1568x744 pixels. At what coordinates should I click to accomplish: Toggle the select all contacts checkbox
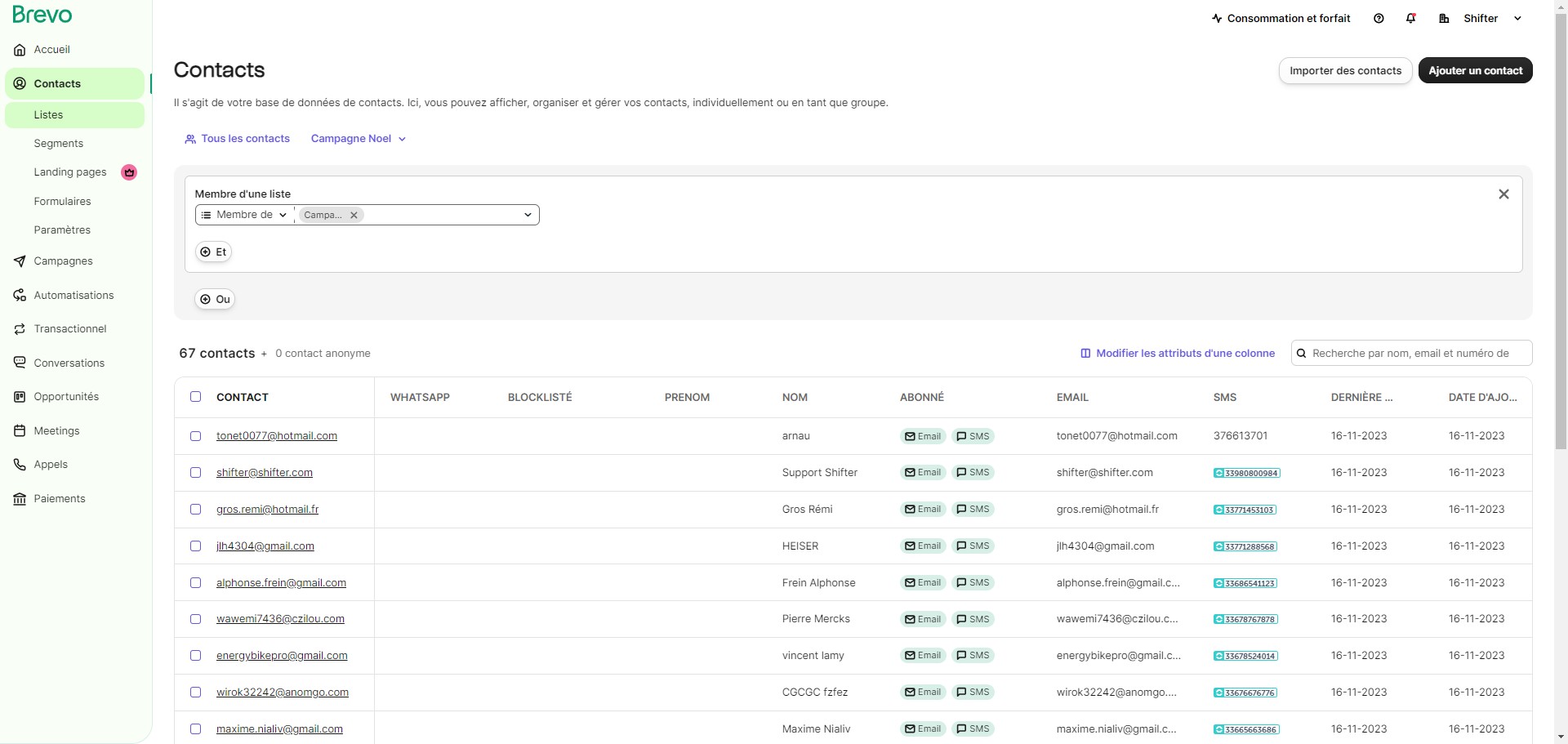(196, 397)
